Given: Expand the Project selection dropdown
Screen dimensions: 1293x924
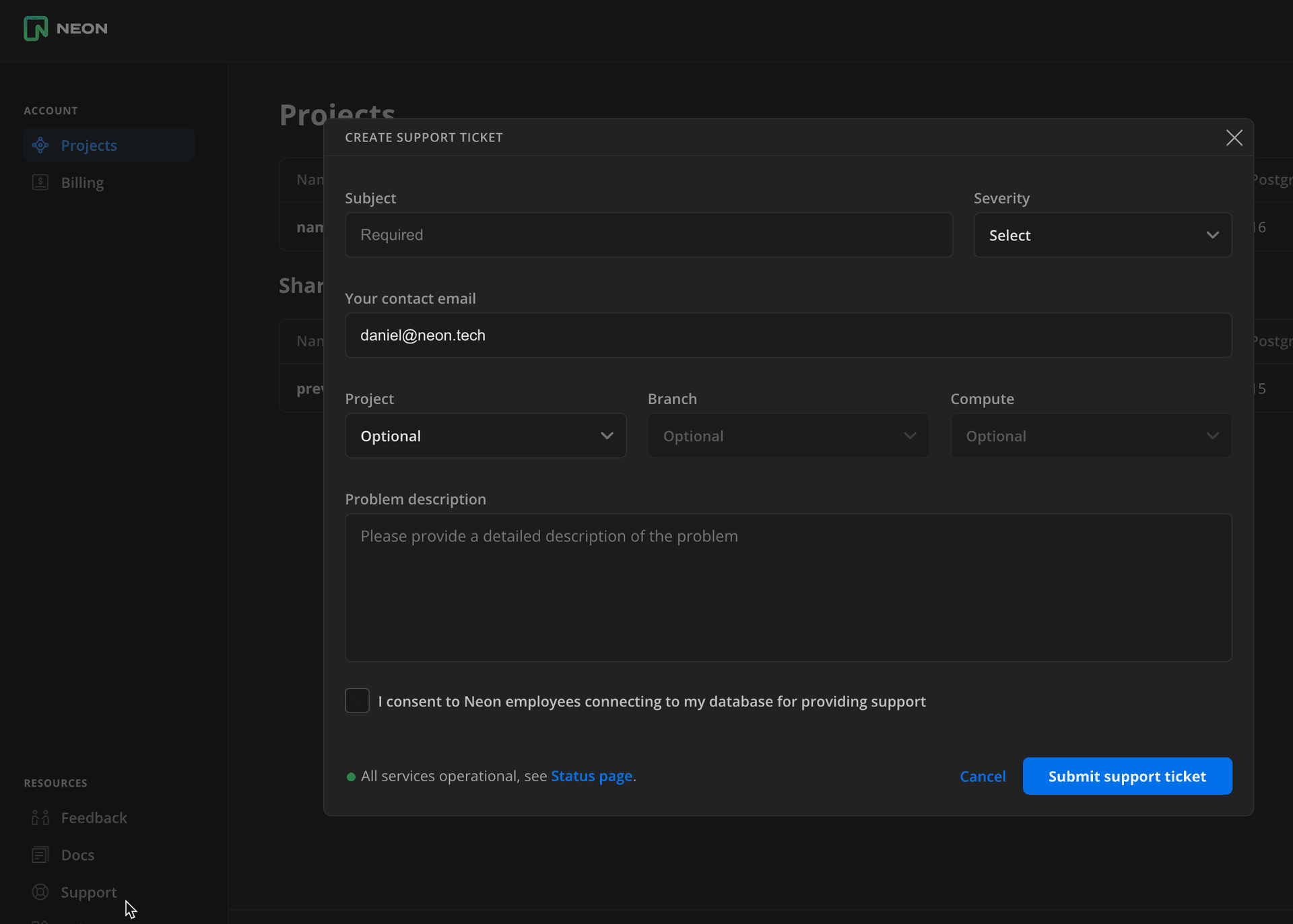Looking at the screenshot, I should [x=485, y=436].
